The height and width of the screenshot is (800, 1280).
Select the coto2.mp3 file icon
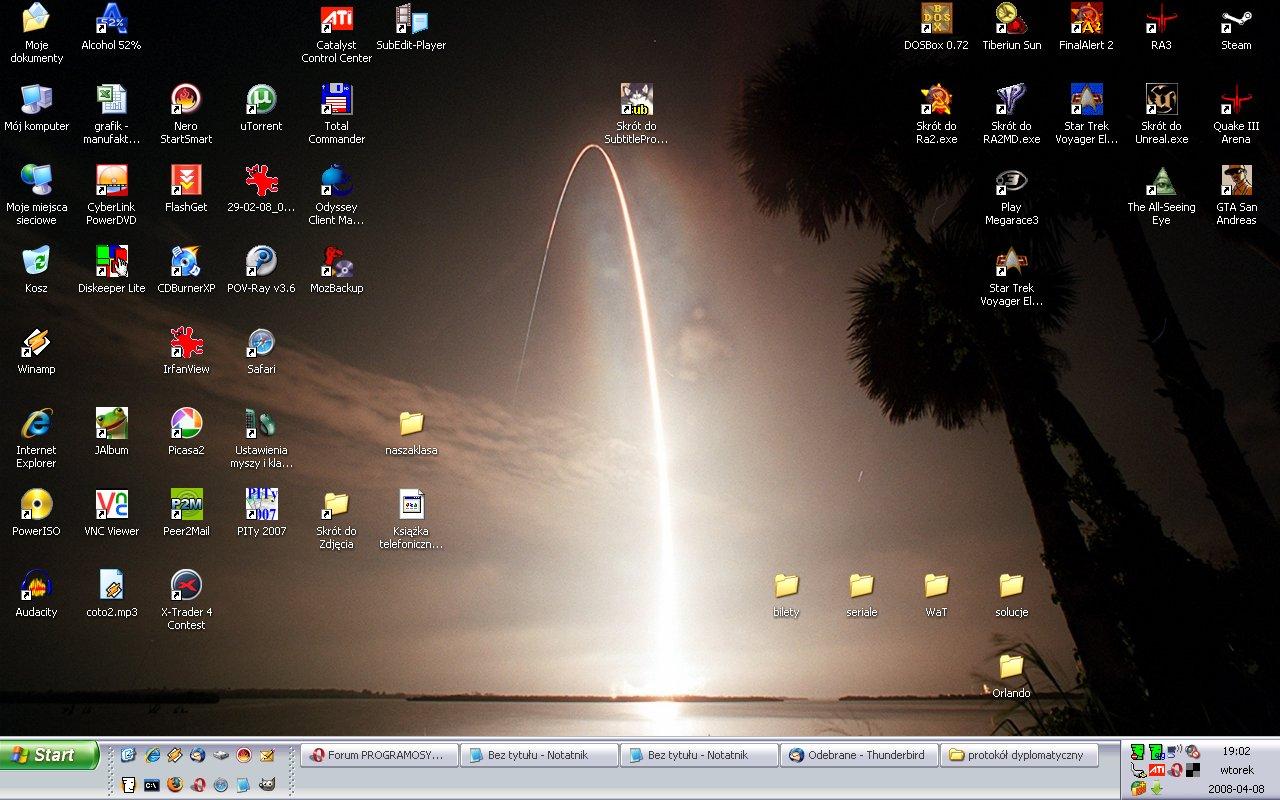[x=111, y=594]
